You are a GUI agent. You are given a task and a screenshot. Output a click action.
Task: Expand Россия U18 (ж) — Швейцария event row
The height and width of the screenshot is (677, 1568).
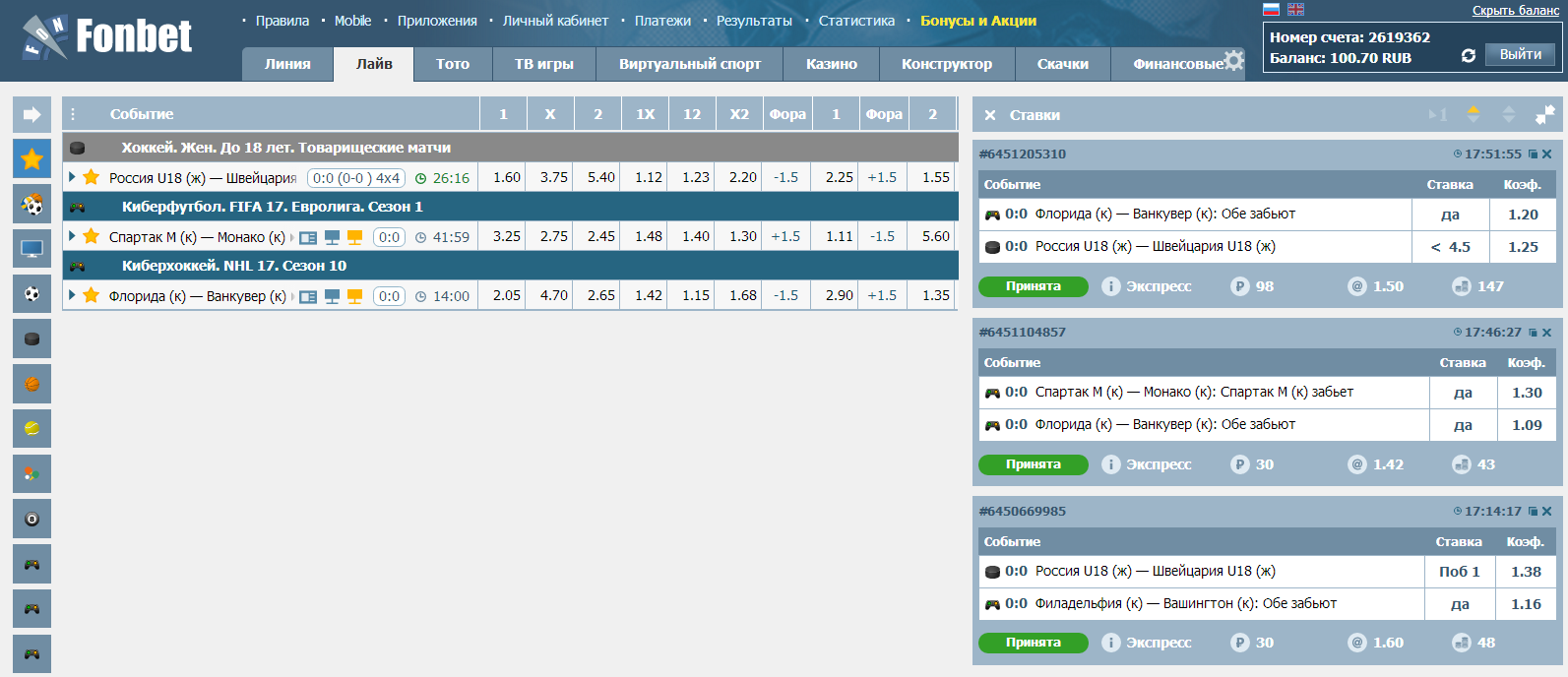point(72,177)
